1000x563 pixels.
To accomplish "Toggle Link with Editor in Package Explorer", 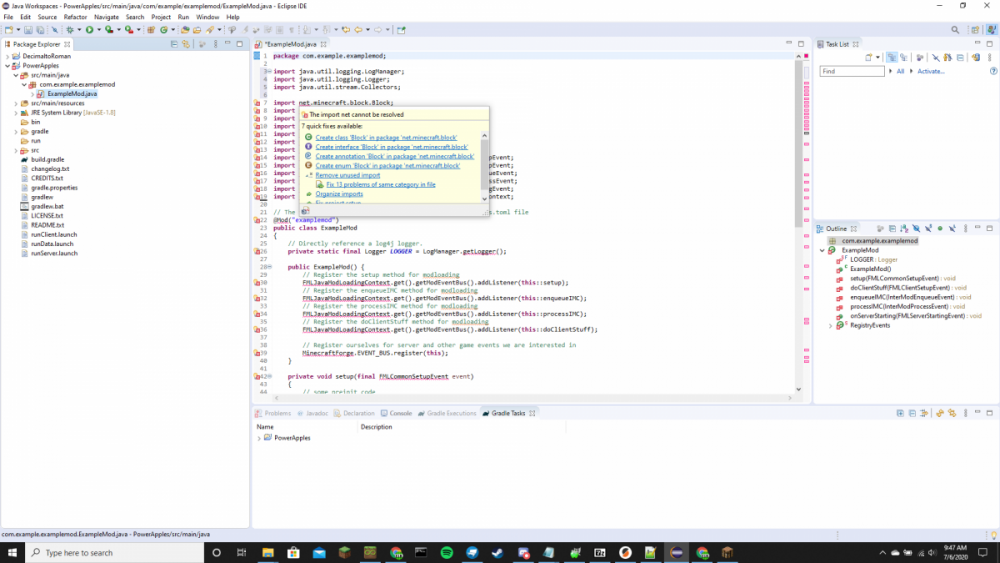I will click(x=186, y=44).
